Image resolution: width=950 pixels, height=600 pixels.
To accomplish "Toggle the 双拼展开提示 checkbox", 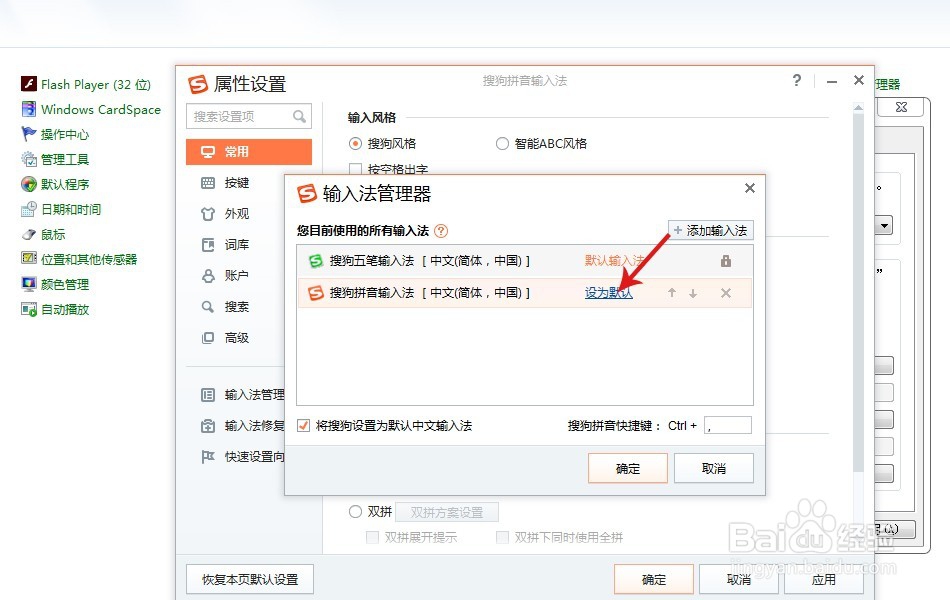I will click(x=373, y=537).
